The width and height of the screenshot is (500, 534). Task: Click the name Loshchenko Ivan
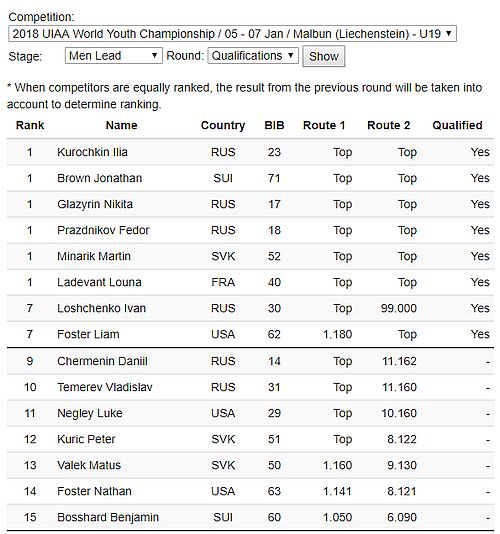[101, 308]
